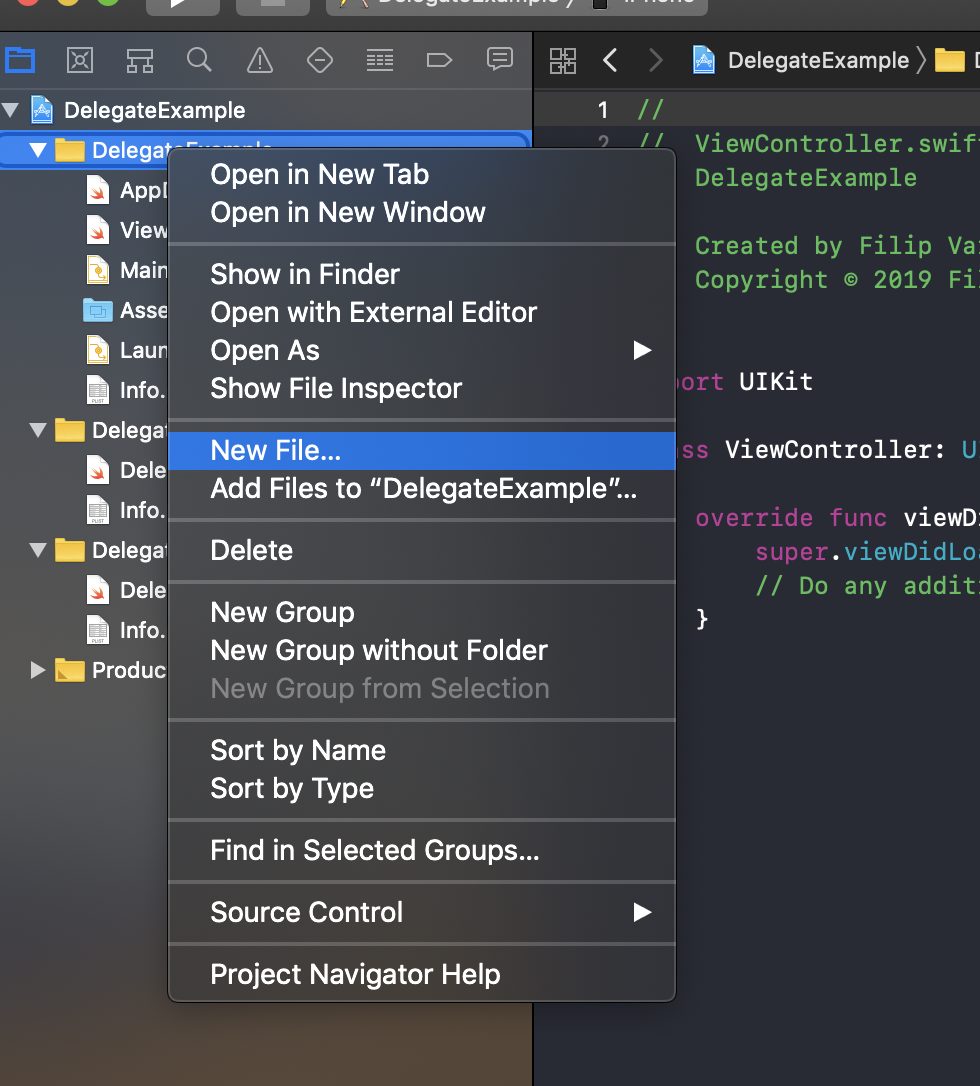This screenshot has width=980, height=1086.
Task: Click the swift file under second Delegate group
Action: 84,470
